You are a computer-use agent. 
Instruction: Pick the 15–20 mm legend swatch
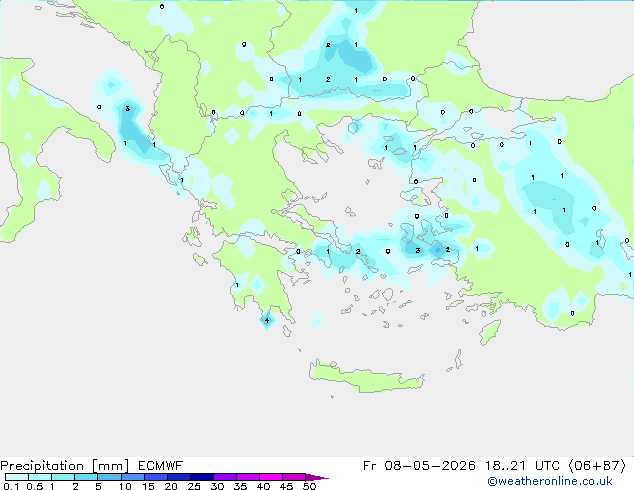pos(155,477)
